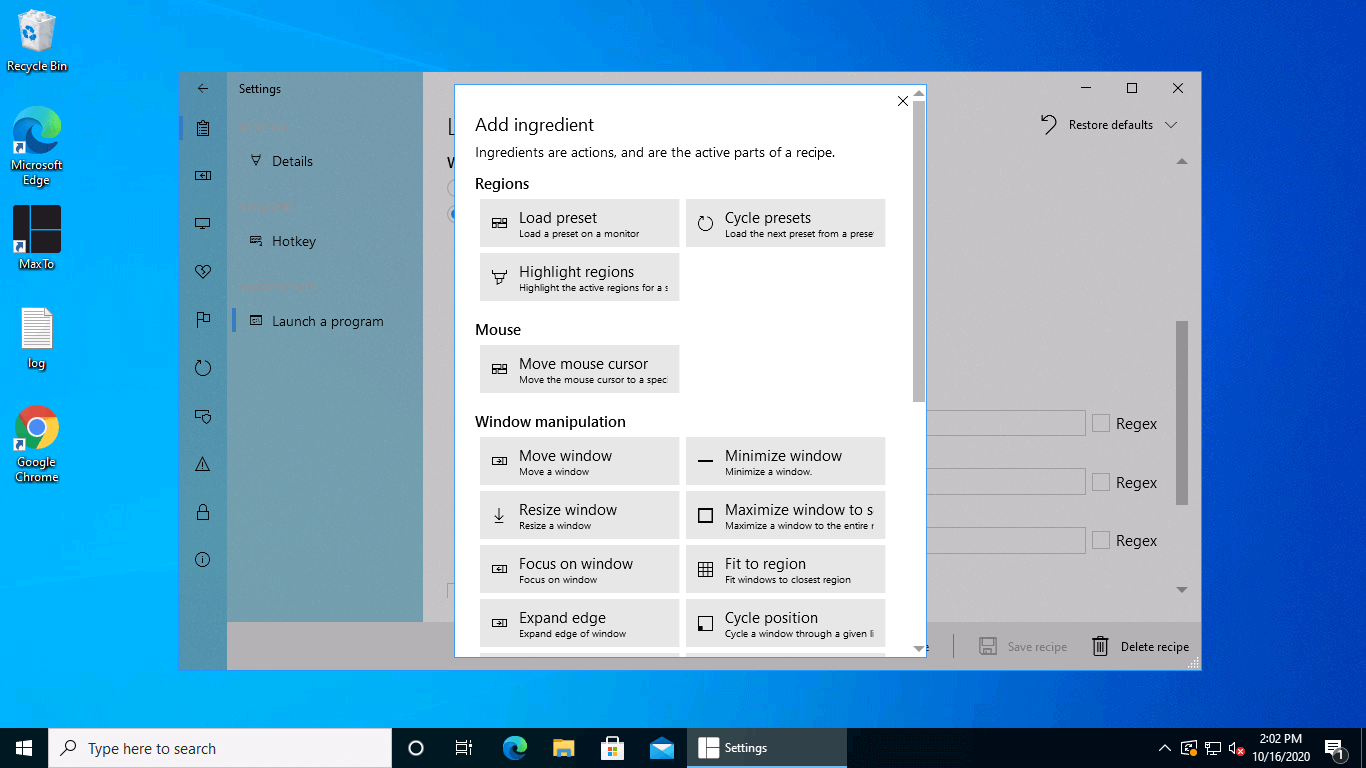Check the bottom Regex checkbox
The width and height of the screenshot is (1366, 768).
click(1101, 541)
